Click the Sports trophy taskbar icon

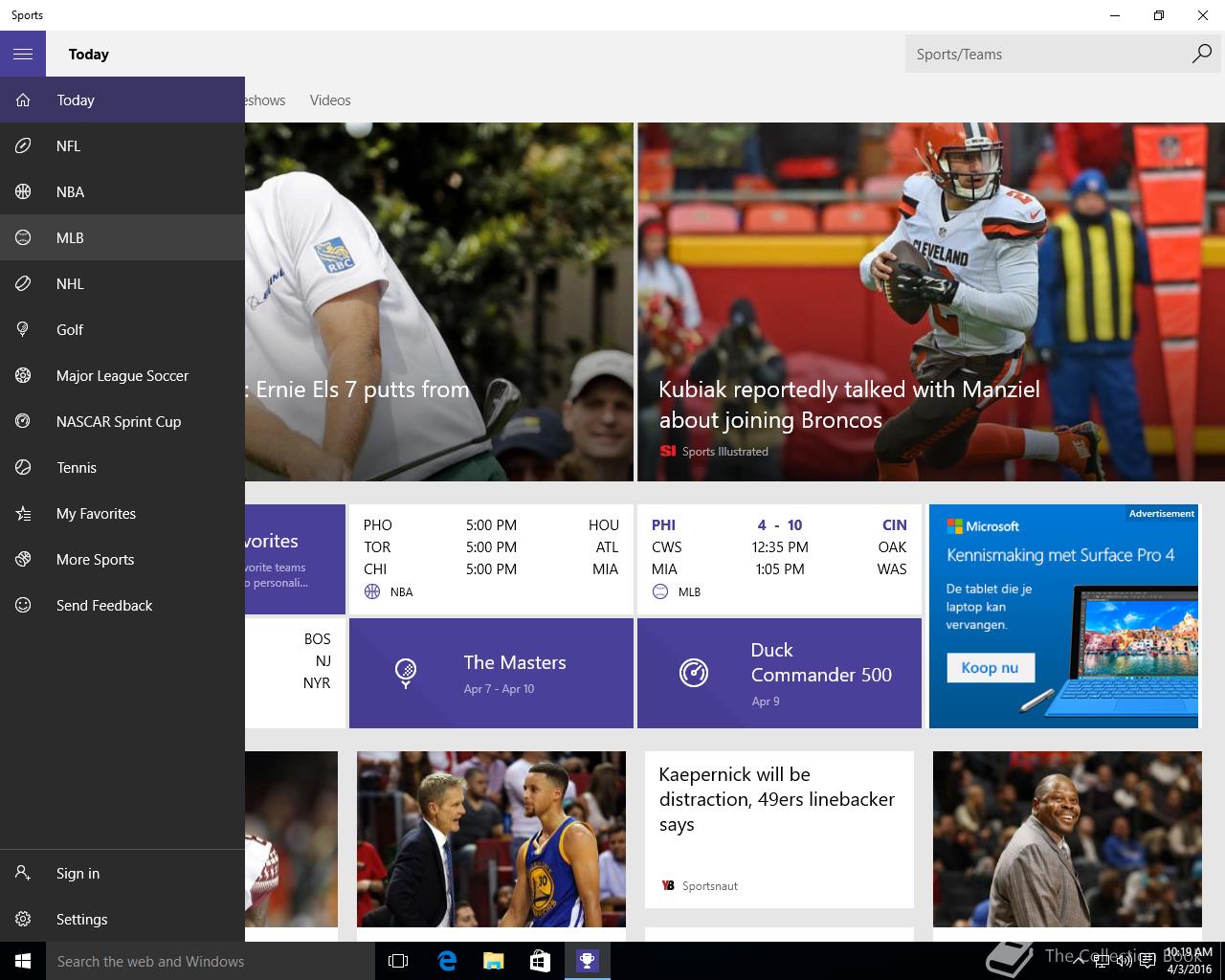coord(587,961)
